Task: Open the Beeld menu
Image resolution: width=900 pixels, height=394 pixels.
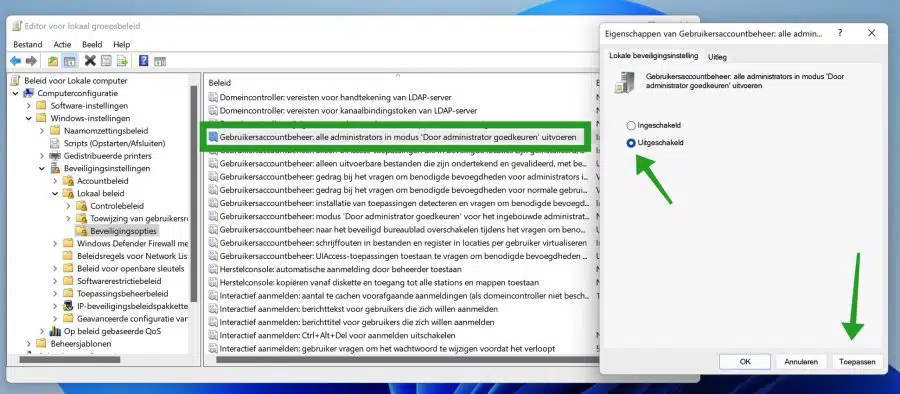Action: 92,44
